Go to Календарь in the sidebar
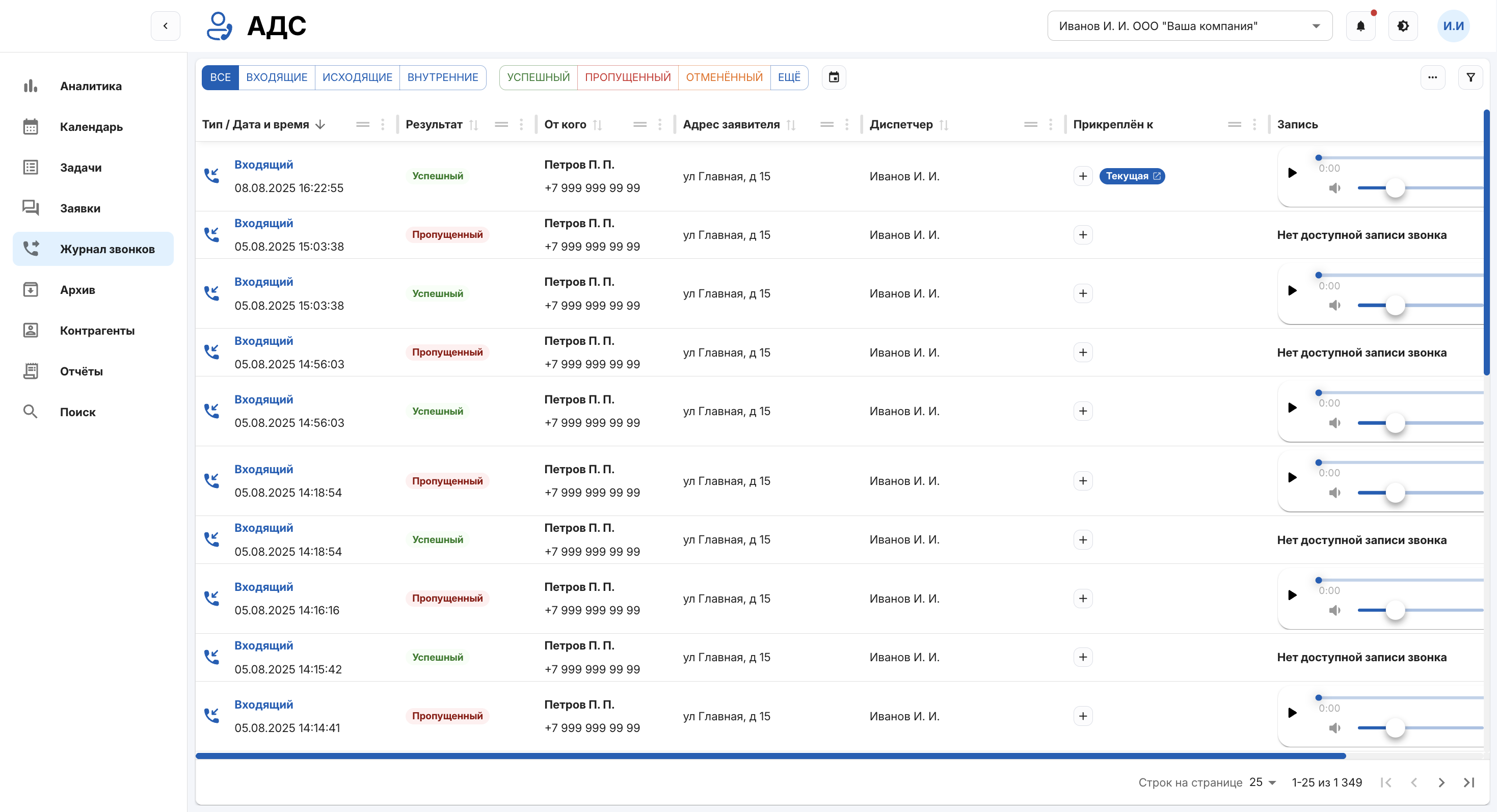The height and width of the screenshot is (812, 1497). (93, 127)
